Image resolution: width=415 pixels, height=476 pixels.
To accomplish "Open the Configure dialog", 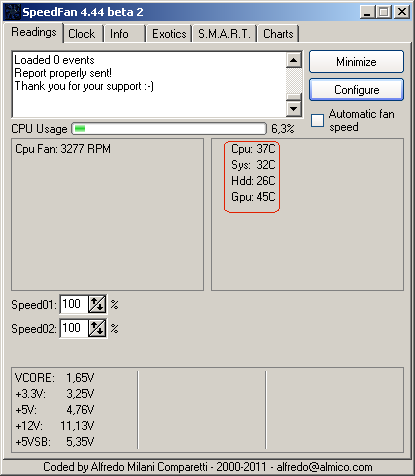I will 356,90.
